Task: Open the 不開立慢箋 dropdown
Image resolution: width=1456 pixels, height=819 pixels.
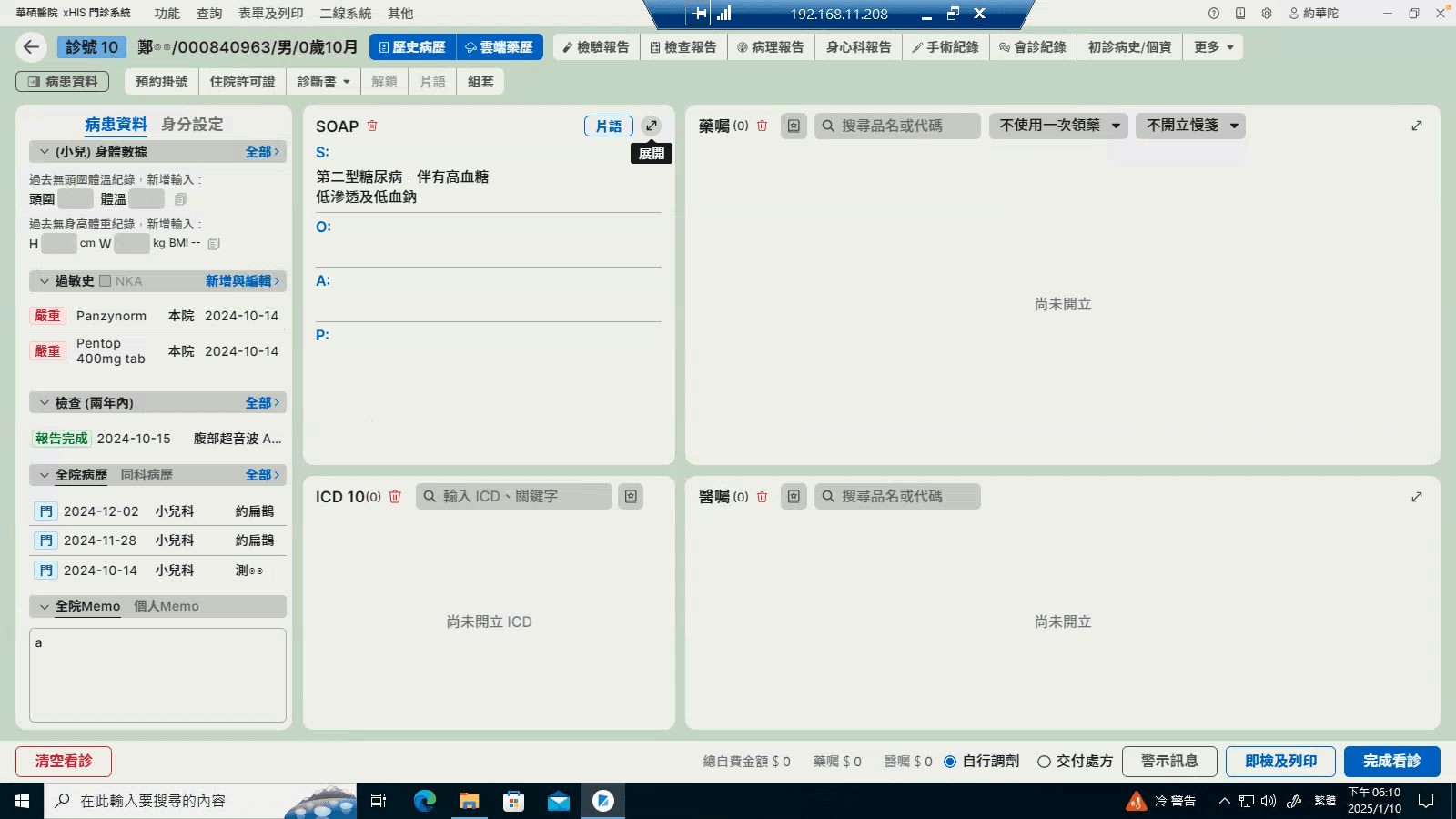Action: [x=1190, y=126]
